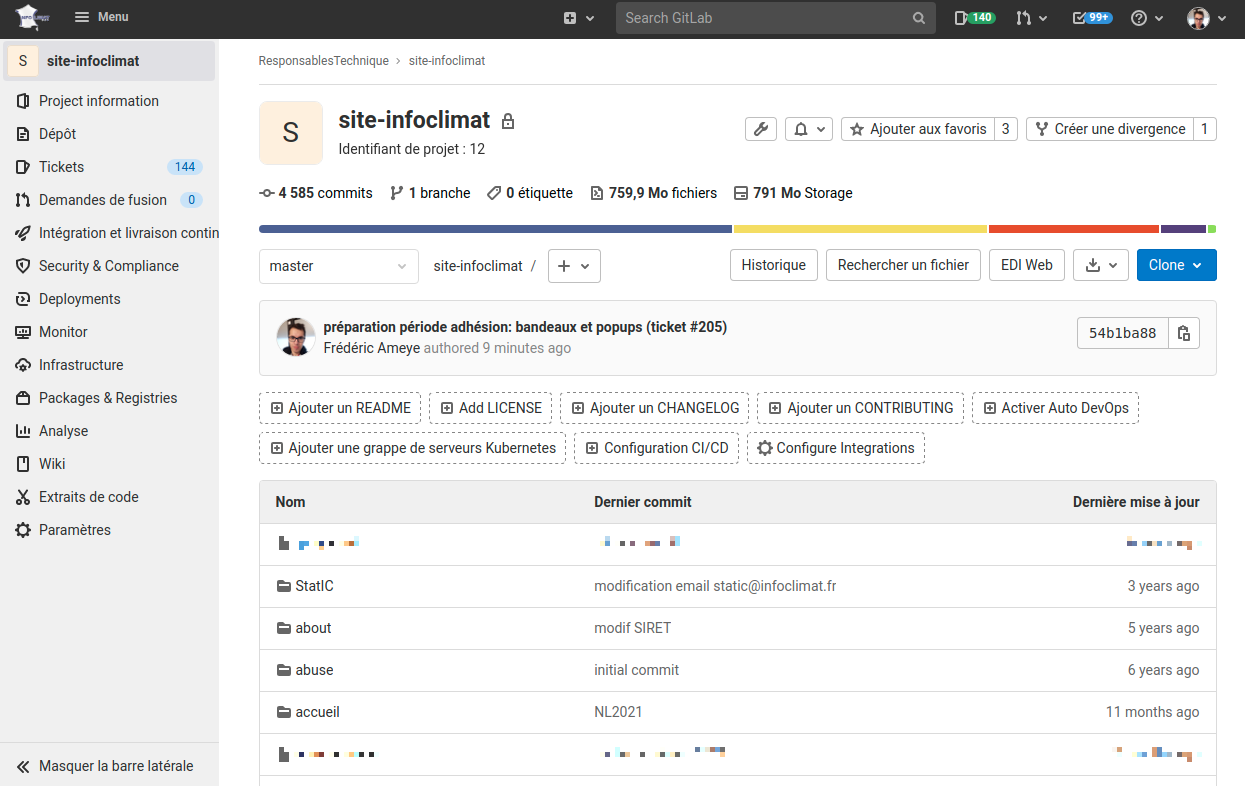Screen dimensions: 1245x786
Task: Click Ajouter aux favoris star button
Action: click(x=918, y=129)
